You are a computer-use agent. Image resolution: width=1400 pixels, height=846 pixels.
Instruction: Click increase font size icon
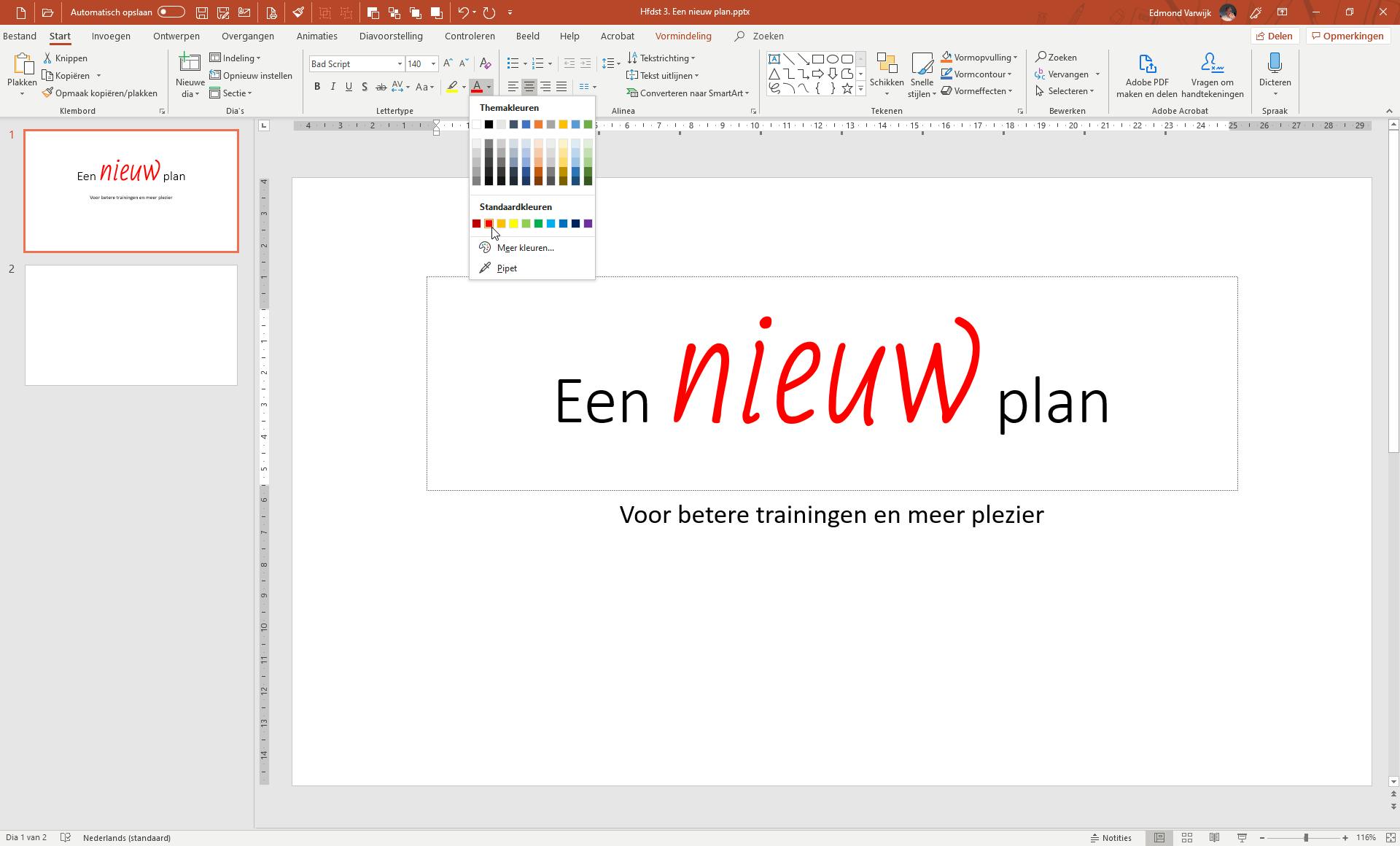[448, 63]
